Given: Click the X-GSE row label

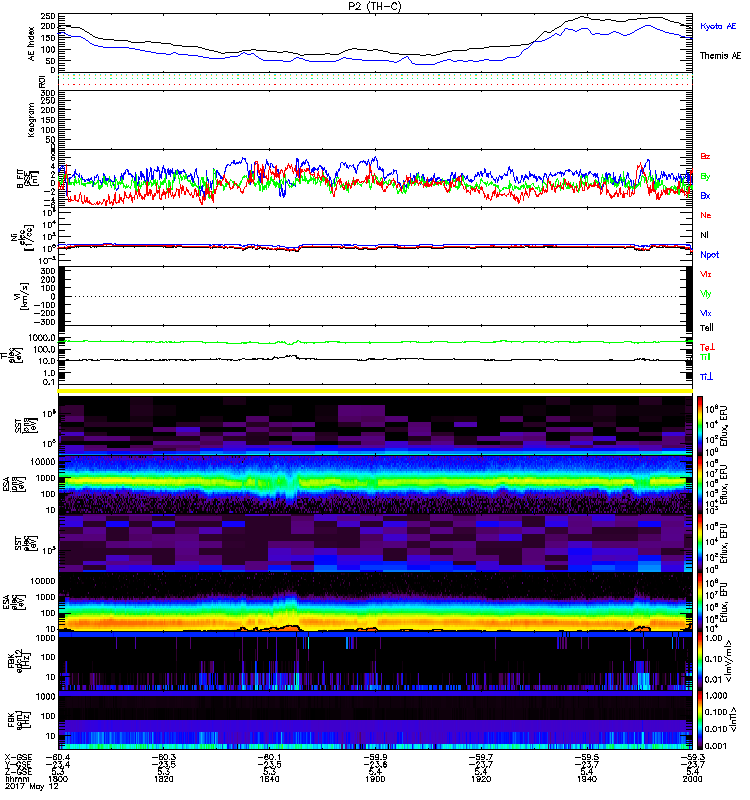Looking at the screenshot, I should click(18, 757).
